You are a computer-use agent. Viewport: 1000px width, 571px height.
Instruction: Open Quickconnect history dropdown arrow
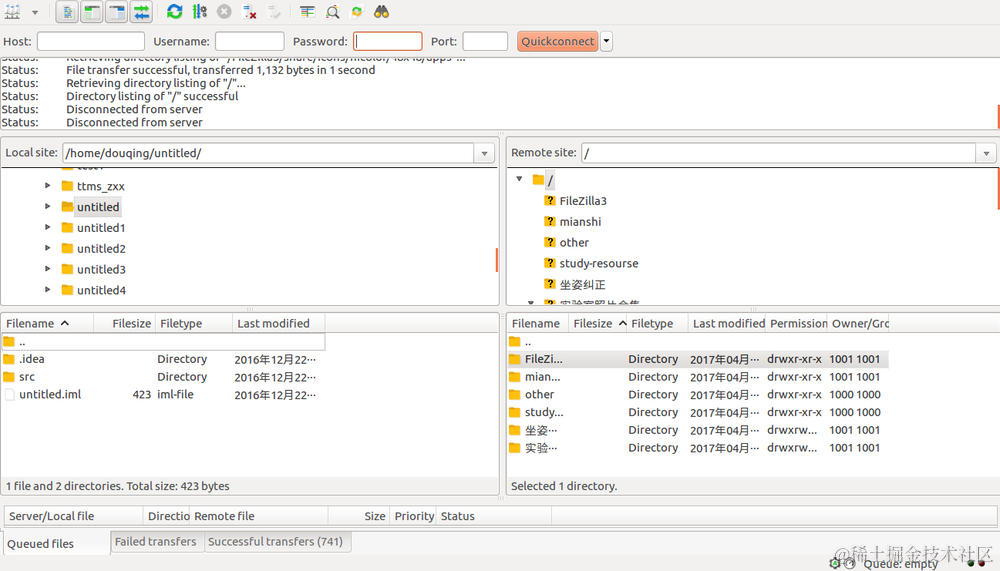[x=606, y=41]
